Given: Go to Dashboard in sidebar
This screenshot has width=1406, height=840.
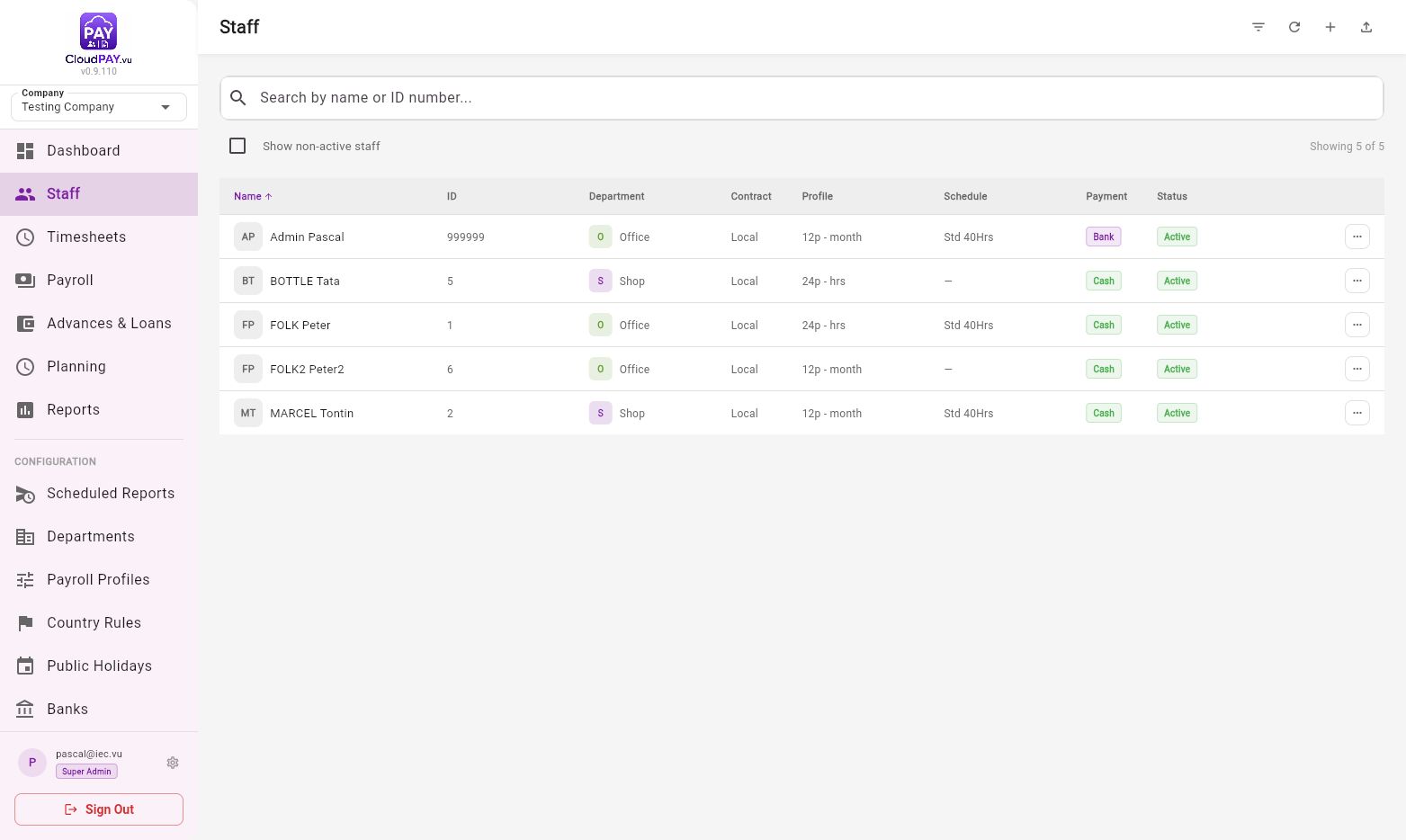Looking at the screenshot, I should pyautogui.click(x=99, y=151).
